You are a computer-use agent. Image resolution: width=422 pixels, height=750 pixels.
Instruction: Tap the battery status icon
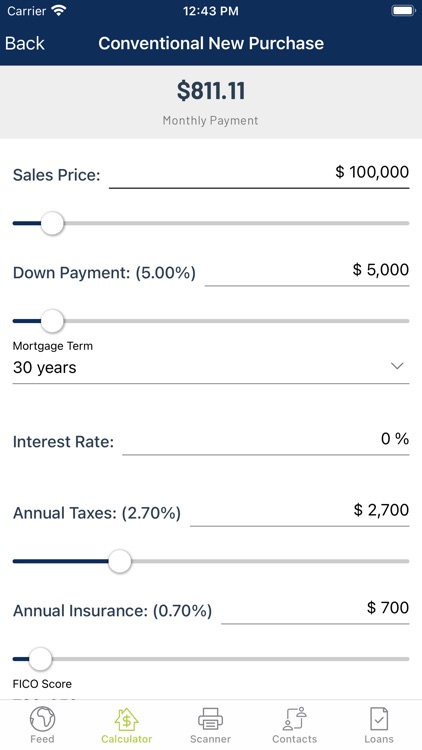click(403, 11)
